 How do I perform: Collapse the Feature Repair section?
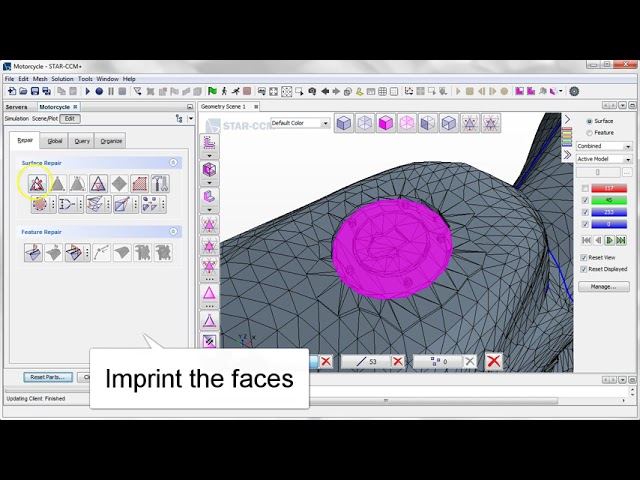(x=173, y=231)
